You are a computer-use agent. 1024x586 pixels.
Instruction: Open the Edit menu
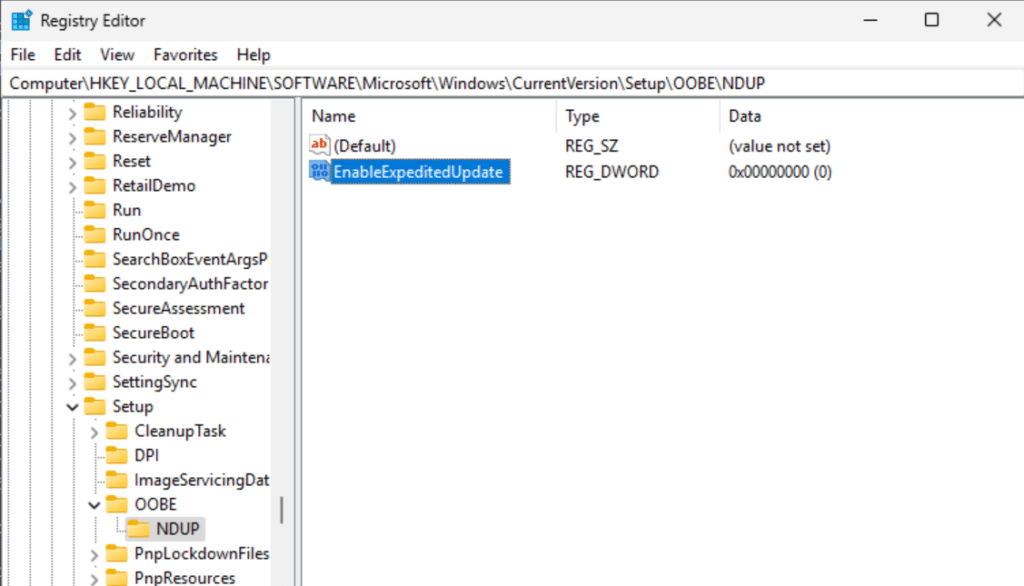point(67,55)
